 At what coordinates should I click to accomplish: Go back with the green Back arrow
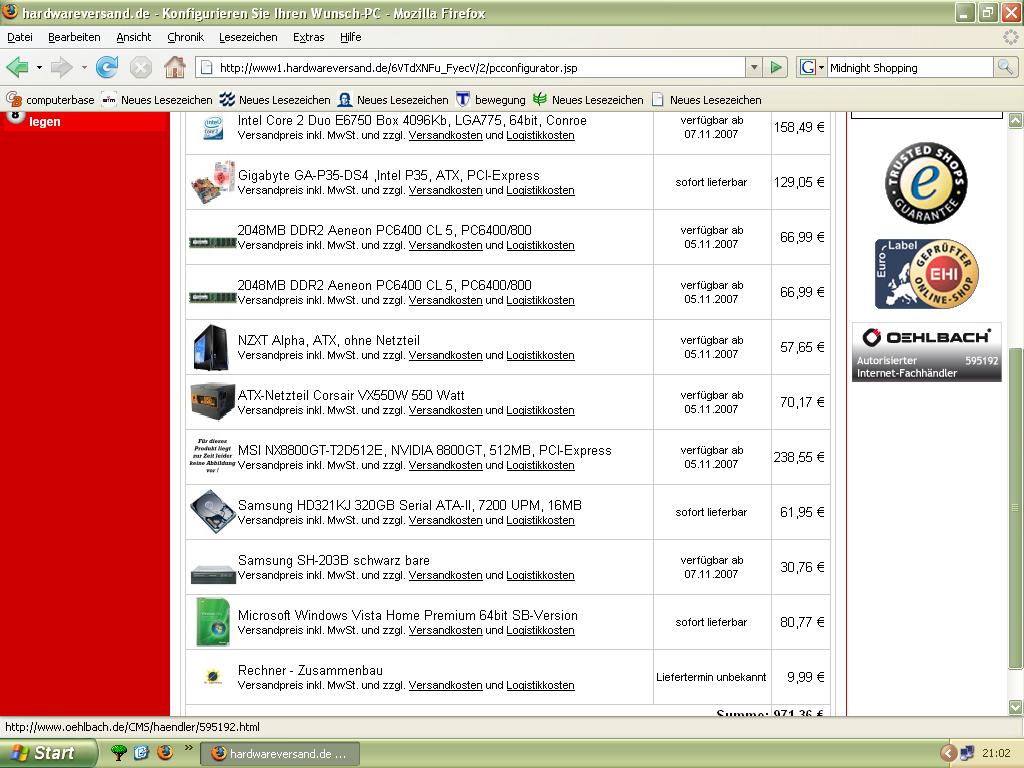18,67
